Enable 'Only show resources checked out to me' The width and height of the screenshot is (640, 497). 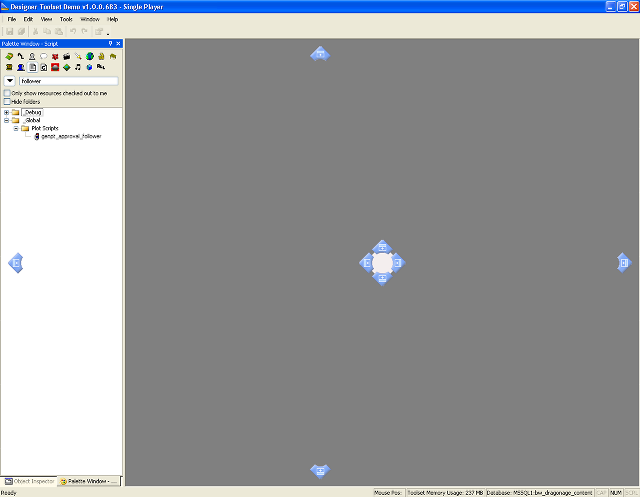click(x=7, y=93)
